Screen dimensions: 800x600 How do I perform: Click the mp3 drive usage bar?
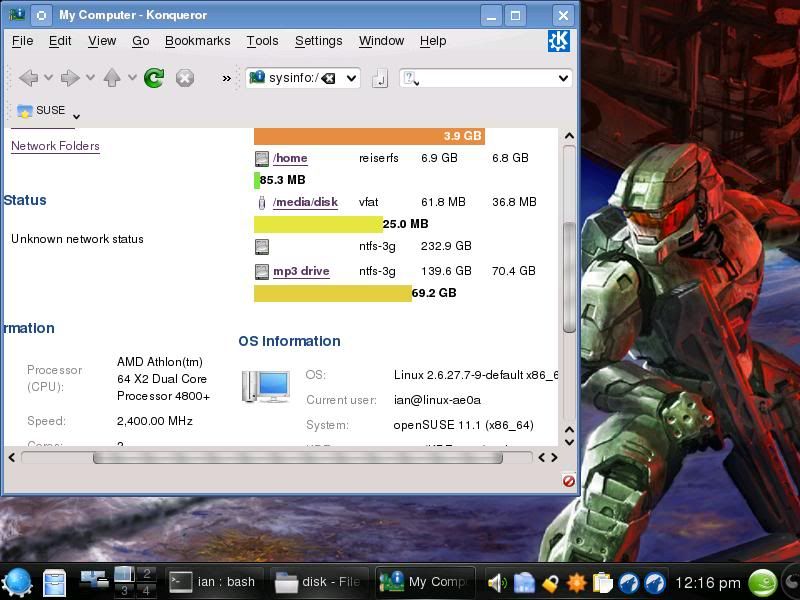click(x=333, y=293)
